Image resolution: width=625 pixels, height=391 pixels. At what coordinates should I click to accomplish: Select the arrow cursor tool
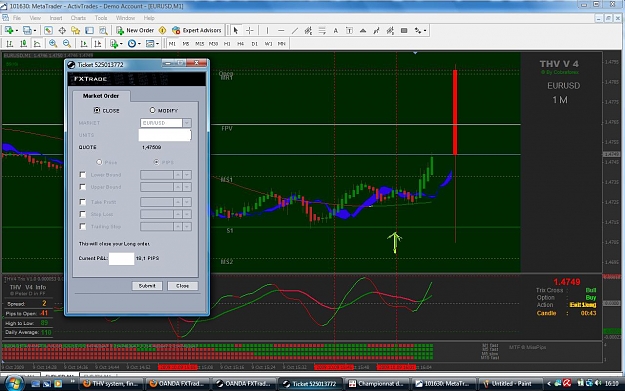click(x=236, y=30)
